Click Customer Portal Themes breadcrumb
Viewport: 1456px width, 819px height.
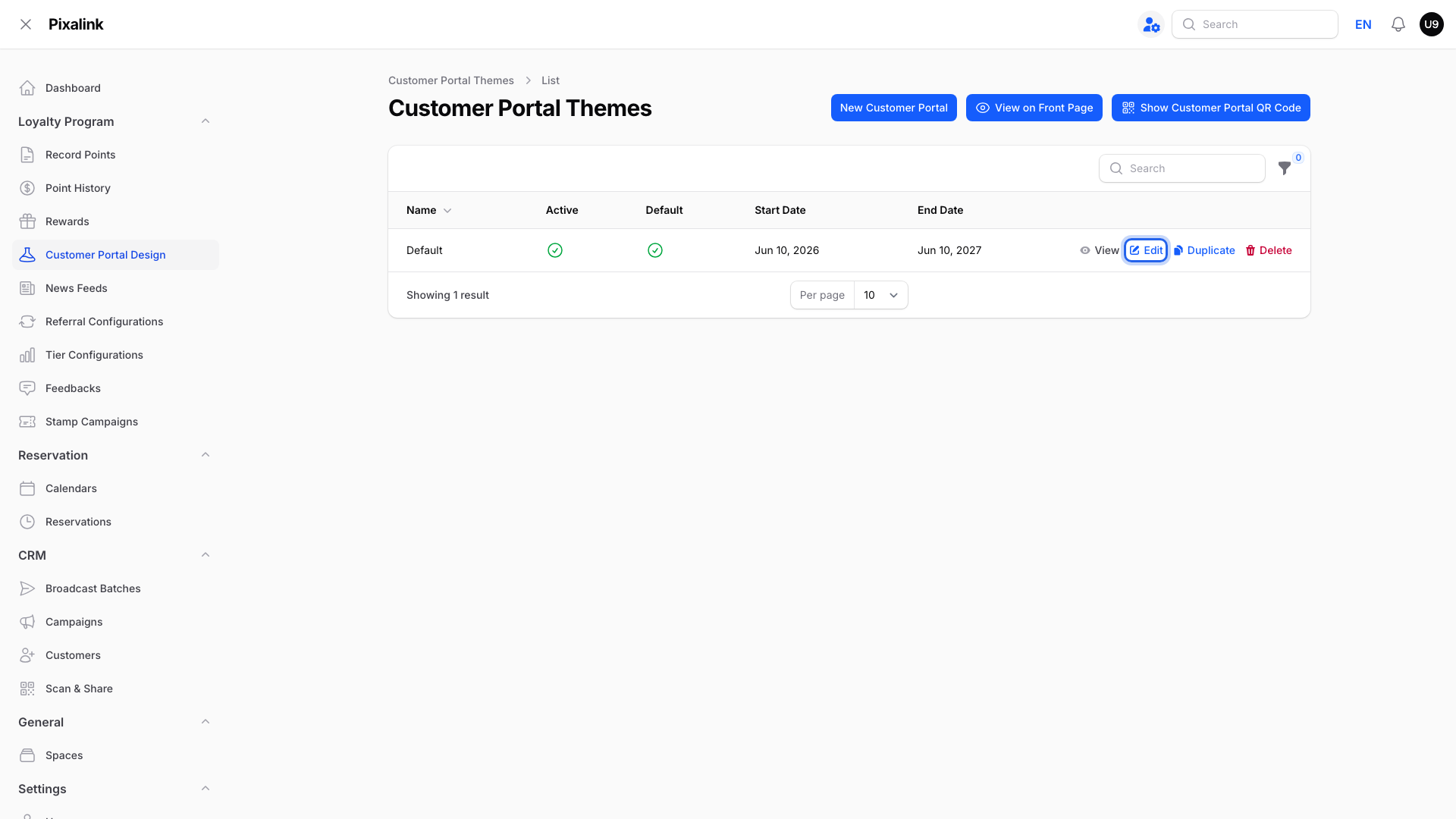(x=450, y=80)
